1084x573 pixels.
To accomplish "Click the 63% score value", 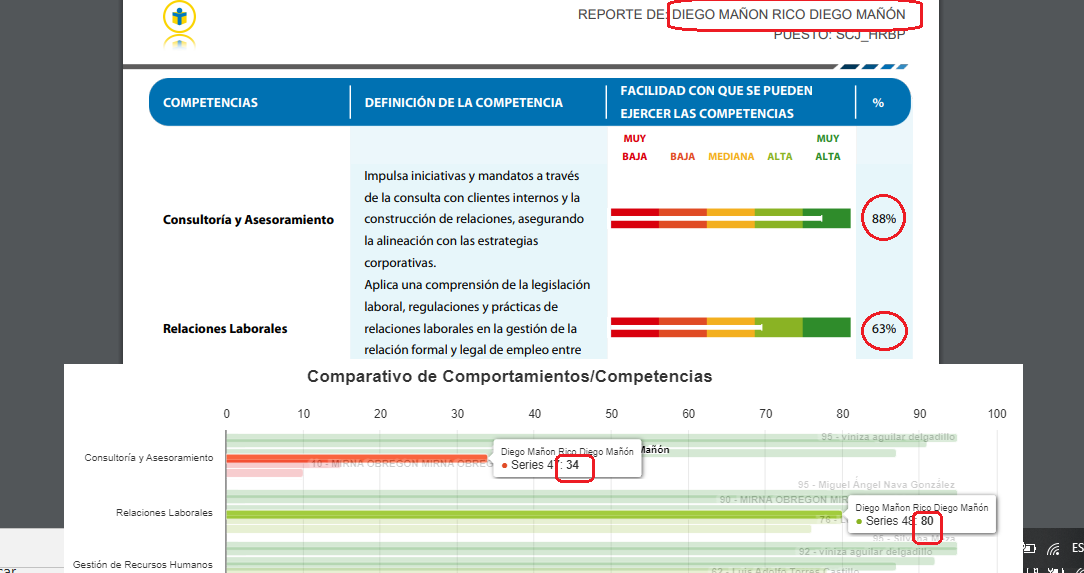I will 883,328.
